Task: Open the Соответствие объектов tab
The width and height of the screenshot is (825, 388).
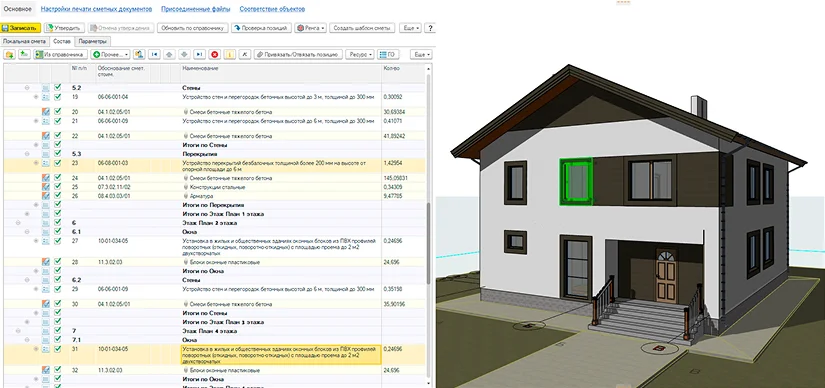Action: click(272, 9)
